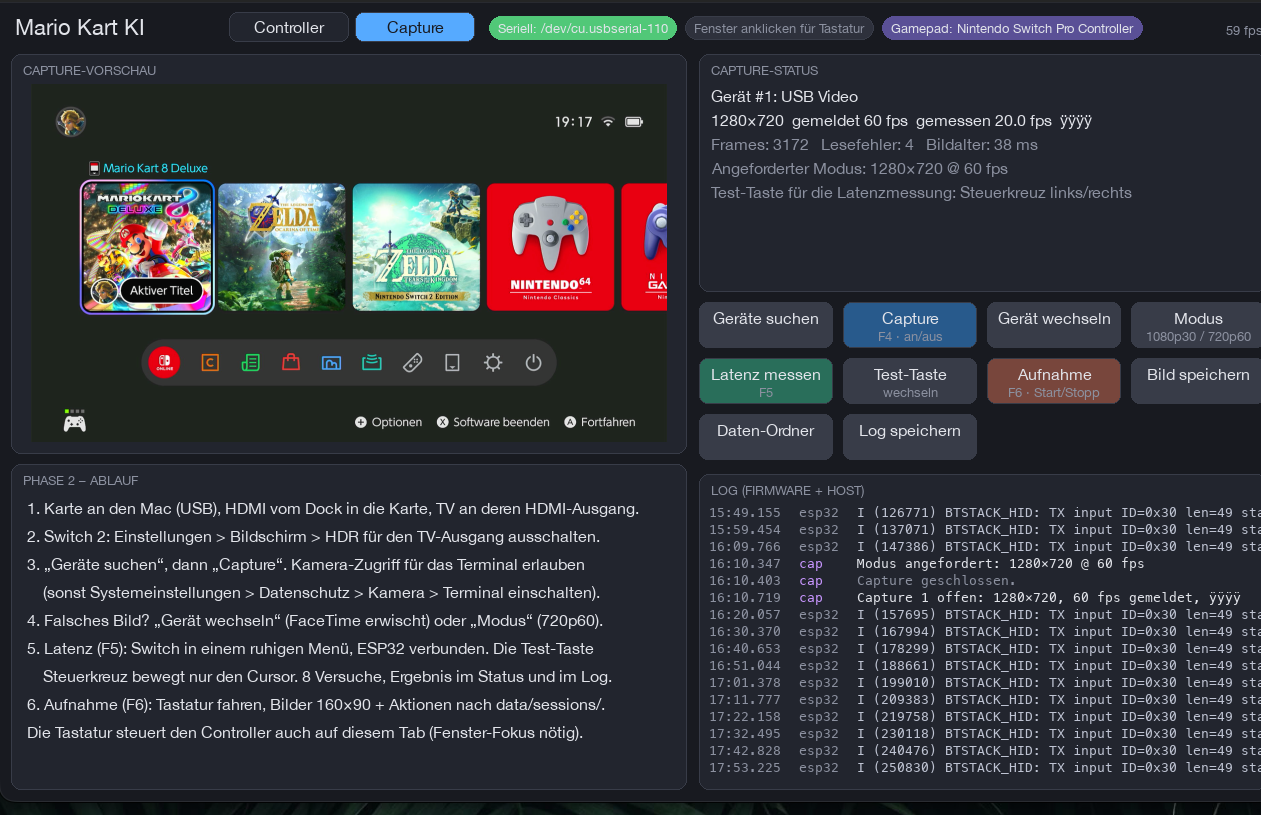This screenshot has width=1261, height=815.
Task: Click step 2 about HDR ausschalten
Action: point(314,537)
